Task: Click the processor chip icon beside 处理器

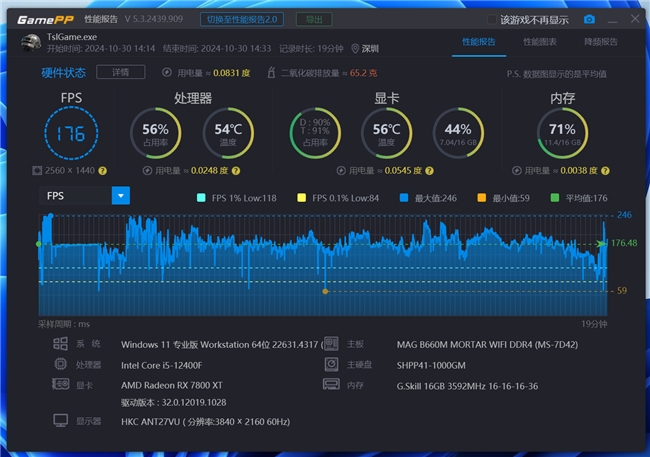Action: [x=61, y=364]
